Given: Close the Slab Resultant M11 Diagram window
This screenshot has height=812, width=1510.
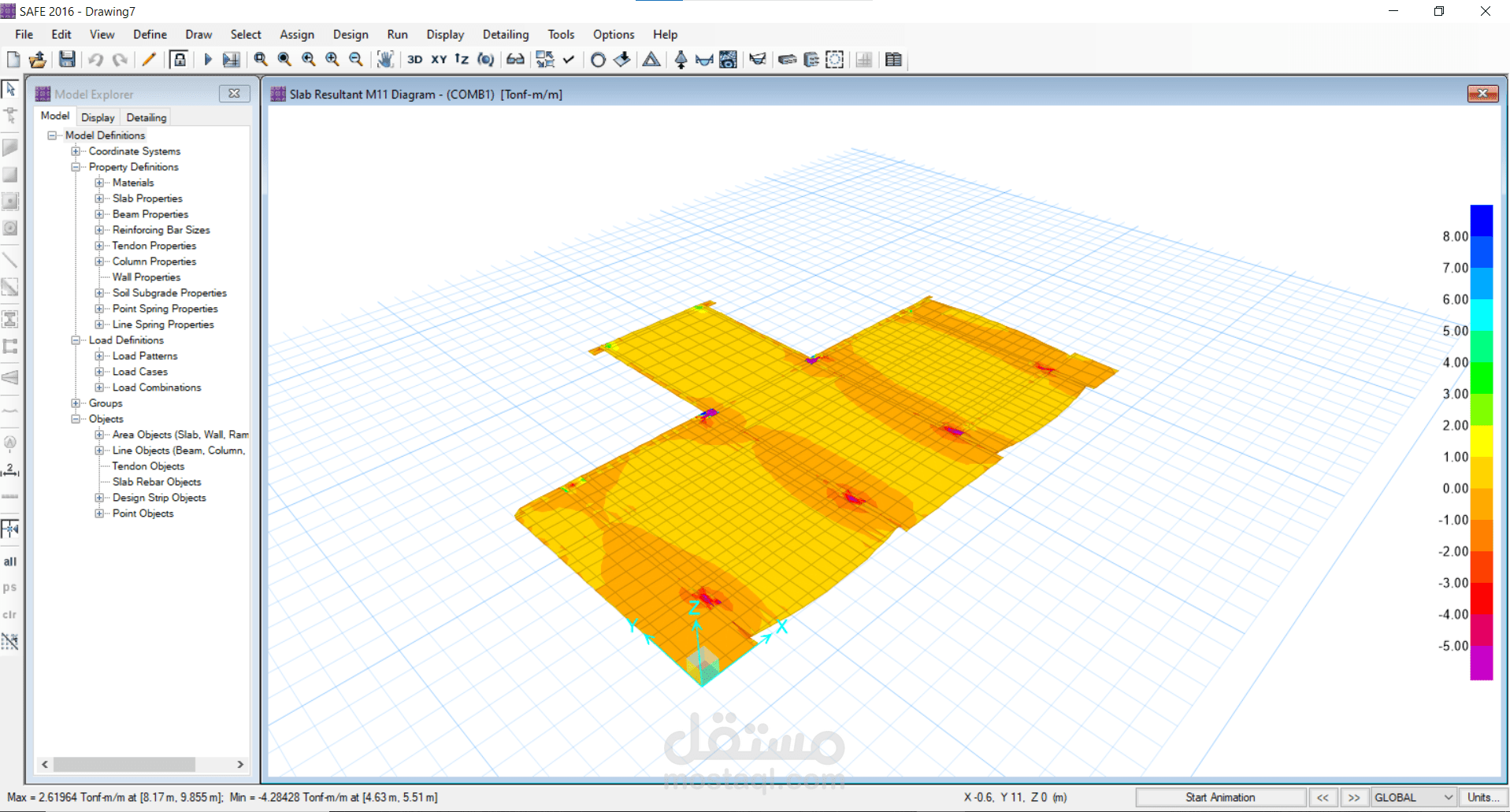Looking at the screenshot, I should [x=1482, y=94].
